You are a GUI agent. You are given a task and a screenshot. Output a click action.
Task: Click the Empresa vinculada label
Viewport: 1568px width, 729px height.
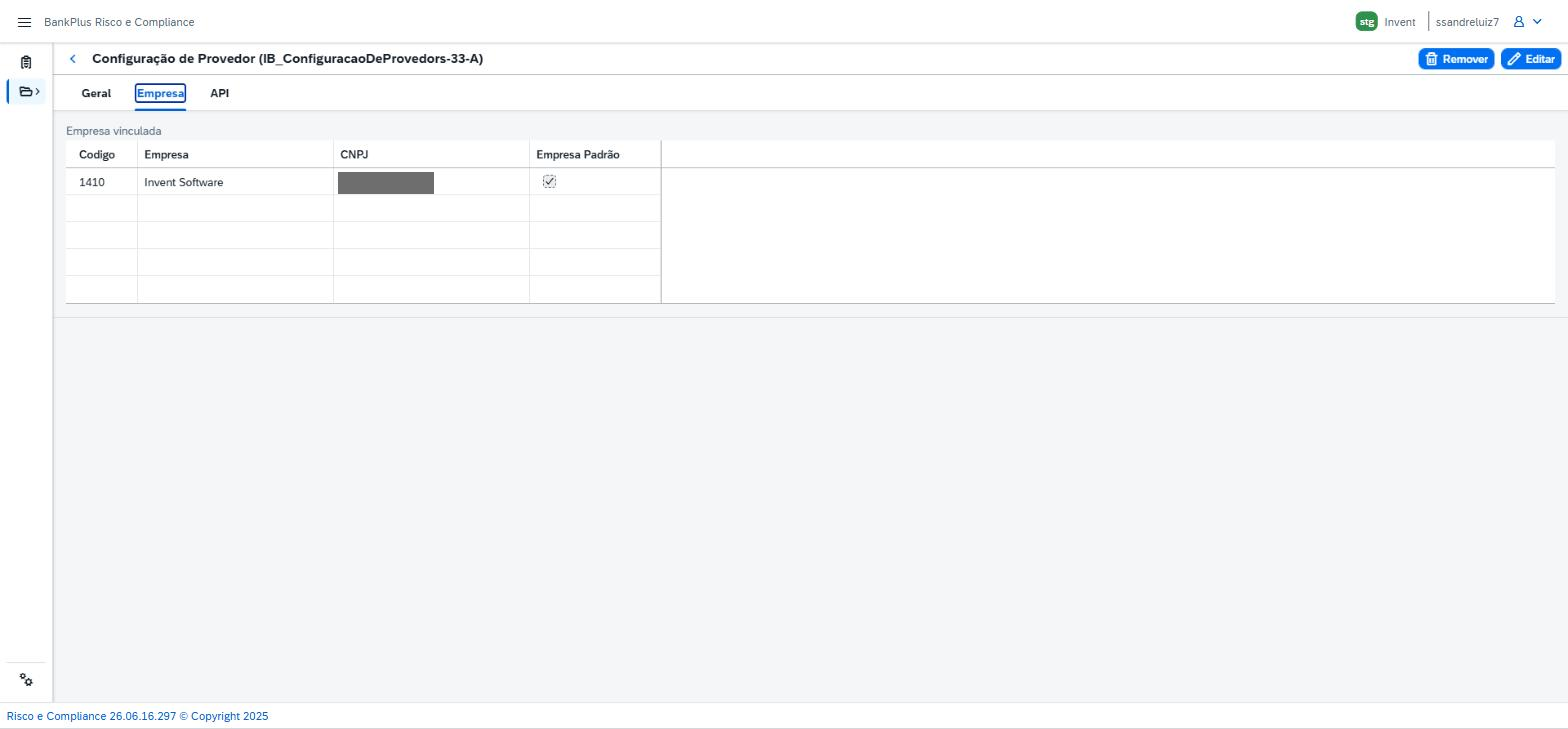coord(113,131)
